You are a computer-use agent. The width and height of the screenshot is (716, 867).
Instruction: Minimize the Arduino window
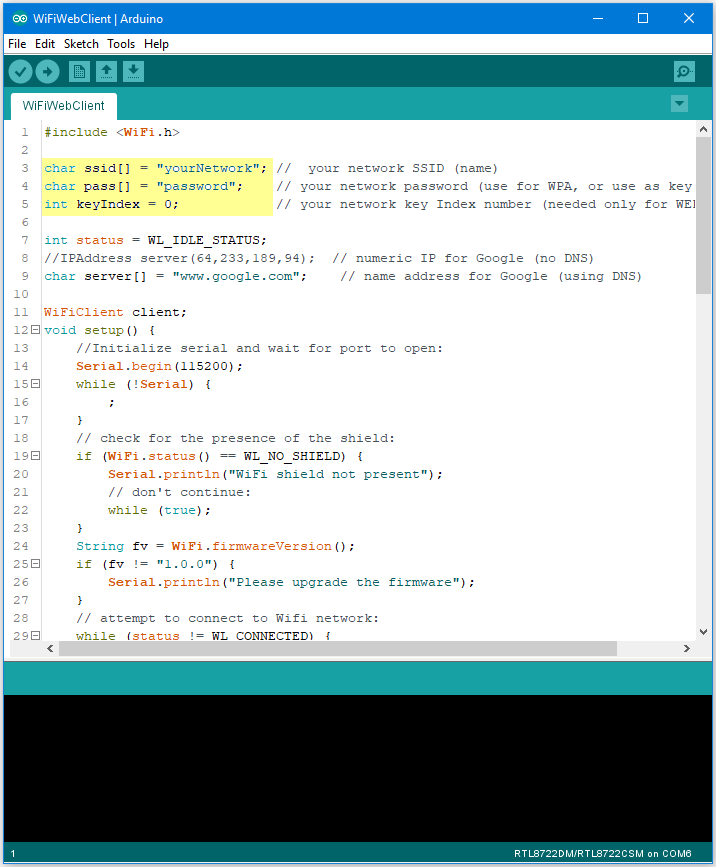(x=598, y=18)
